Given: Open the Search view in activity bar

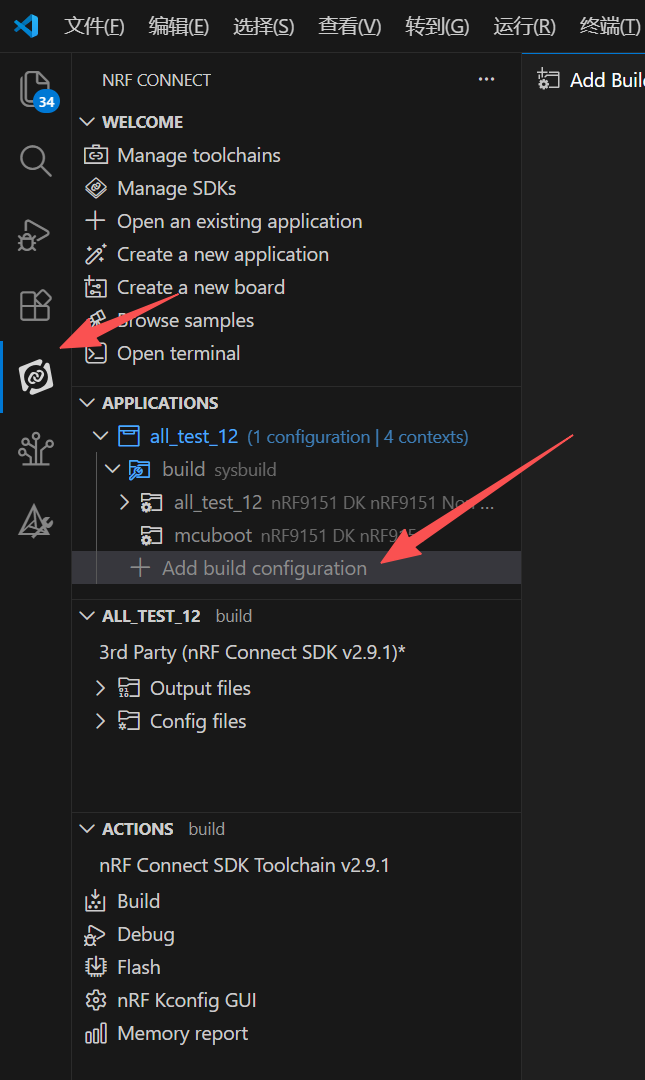Looking at the screenshot, I should [35, 161].
